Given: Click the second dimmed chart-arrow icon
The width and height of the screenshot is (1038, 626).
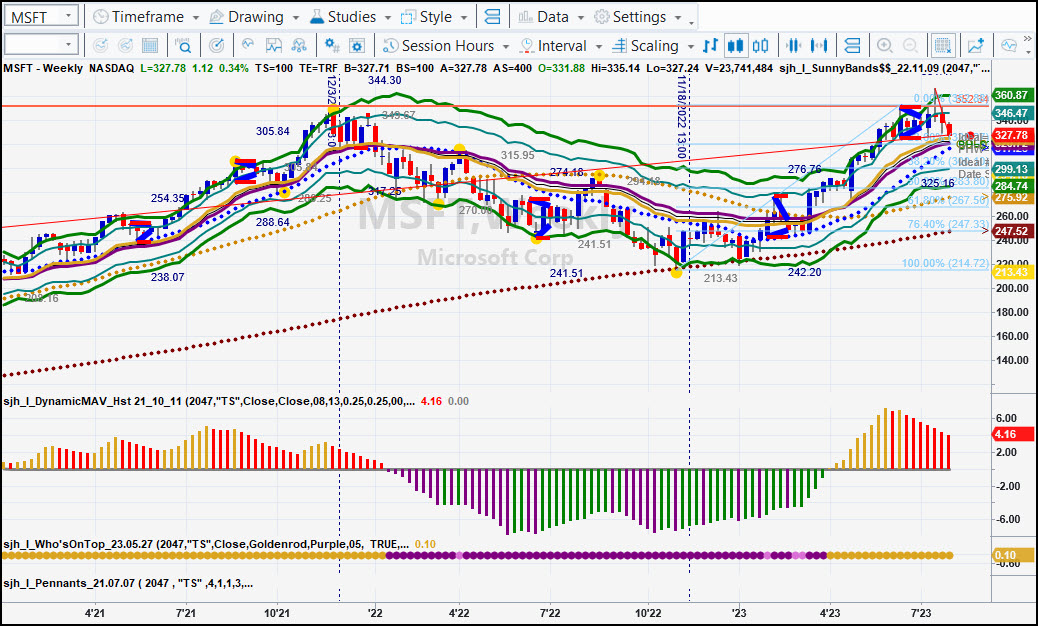Looking at the screenshot, I should 125,46.
